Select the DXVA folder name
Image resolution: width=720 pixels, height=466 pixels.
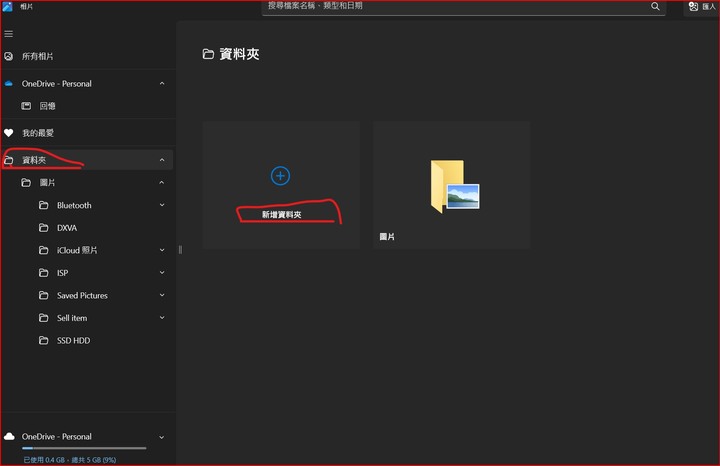(67, 228)
